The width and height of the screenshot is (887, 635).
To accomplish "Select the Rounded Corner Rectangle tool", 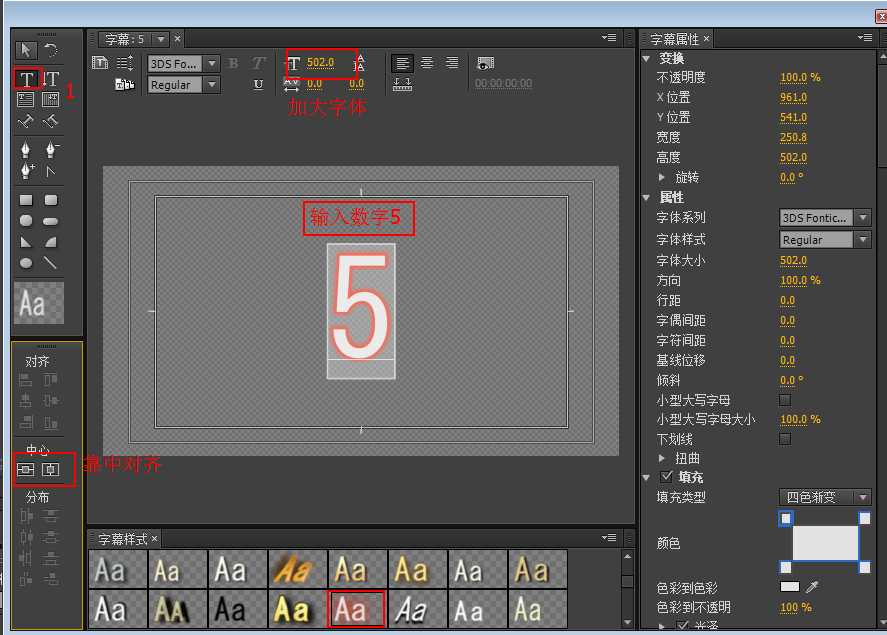I will click(51, 200).
